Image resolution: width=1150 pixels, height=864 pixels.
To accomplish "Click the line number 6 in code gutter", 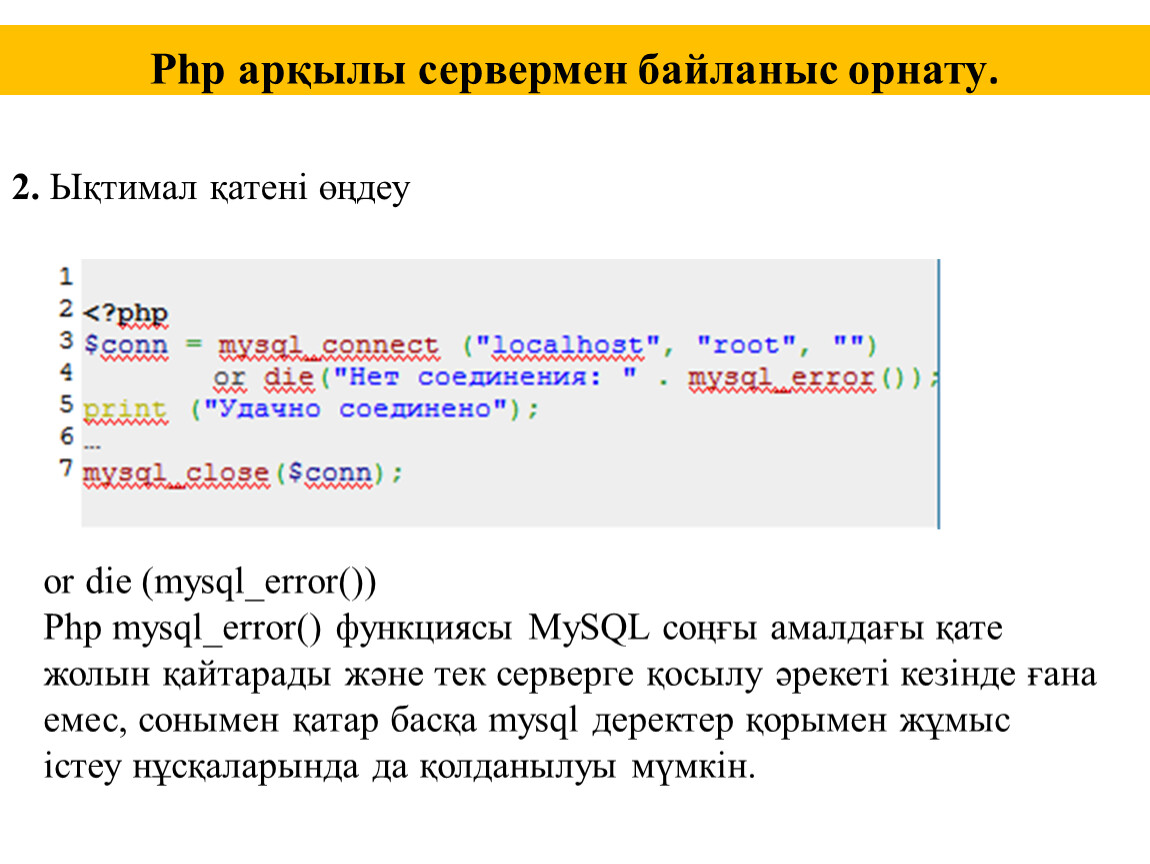I will point(67,436).
